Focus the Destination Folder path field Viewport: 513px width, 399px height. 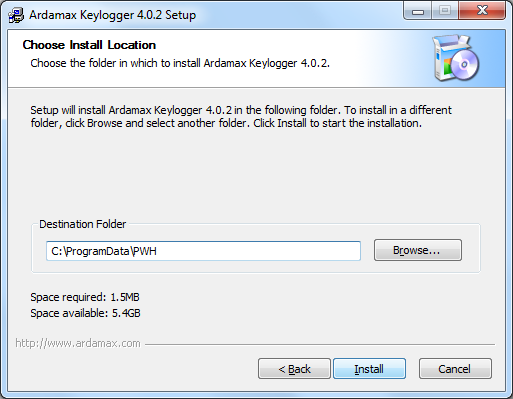[203, 251]
